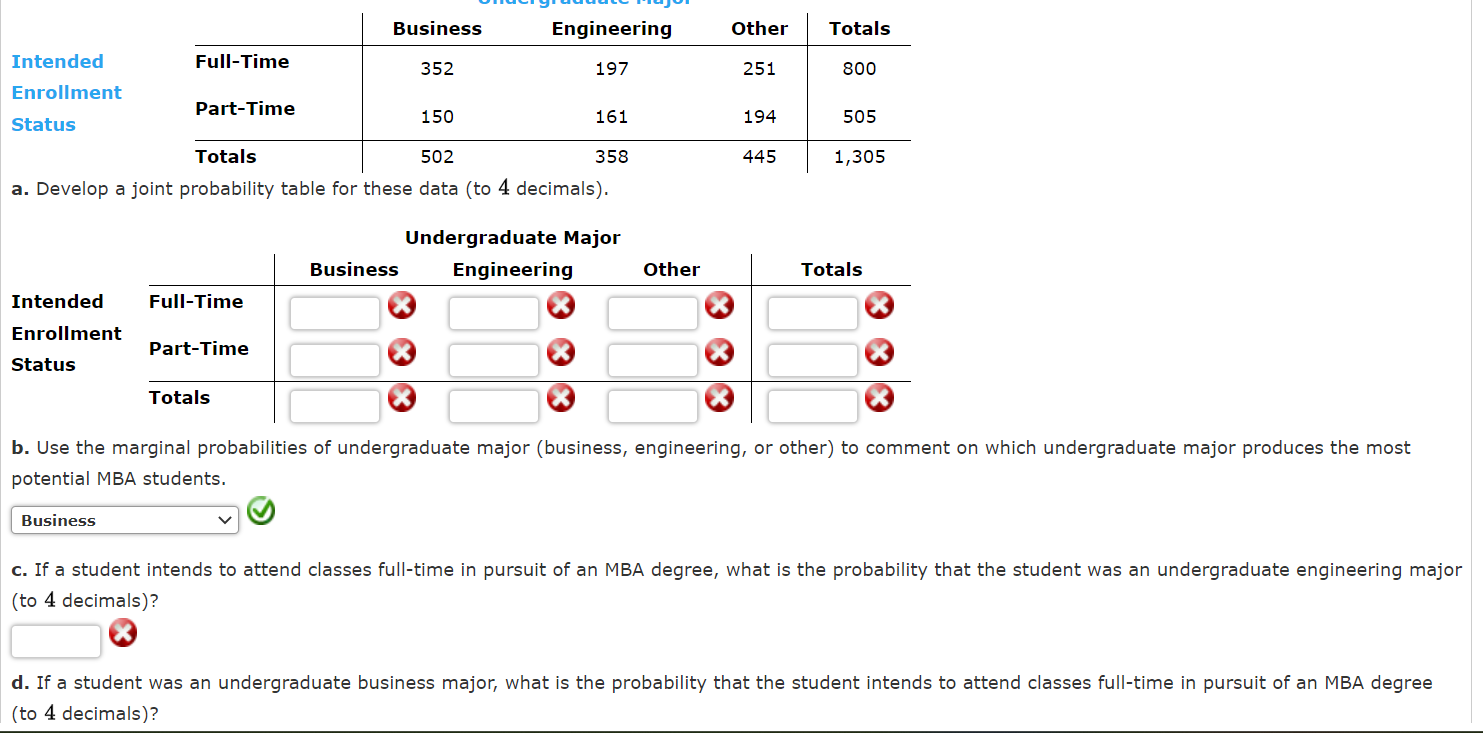Select the Totals row grand total input field
This screenshot has width=1483, height=733.
(812, 405)
